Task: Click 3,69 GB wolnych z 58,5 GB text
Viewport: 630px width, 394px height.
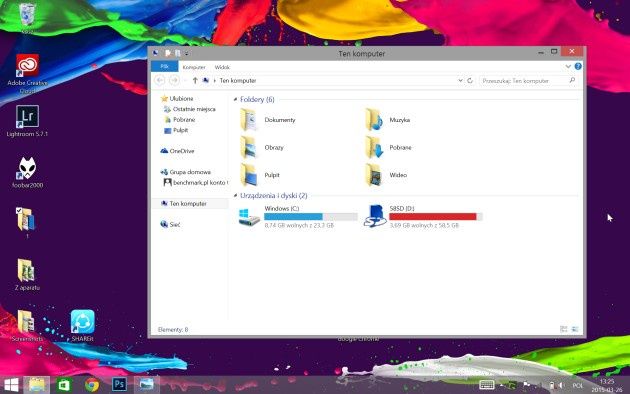Action: click(424, 225)
